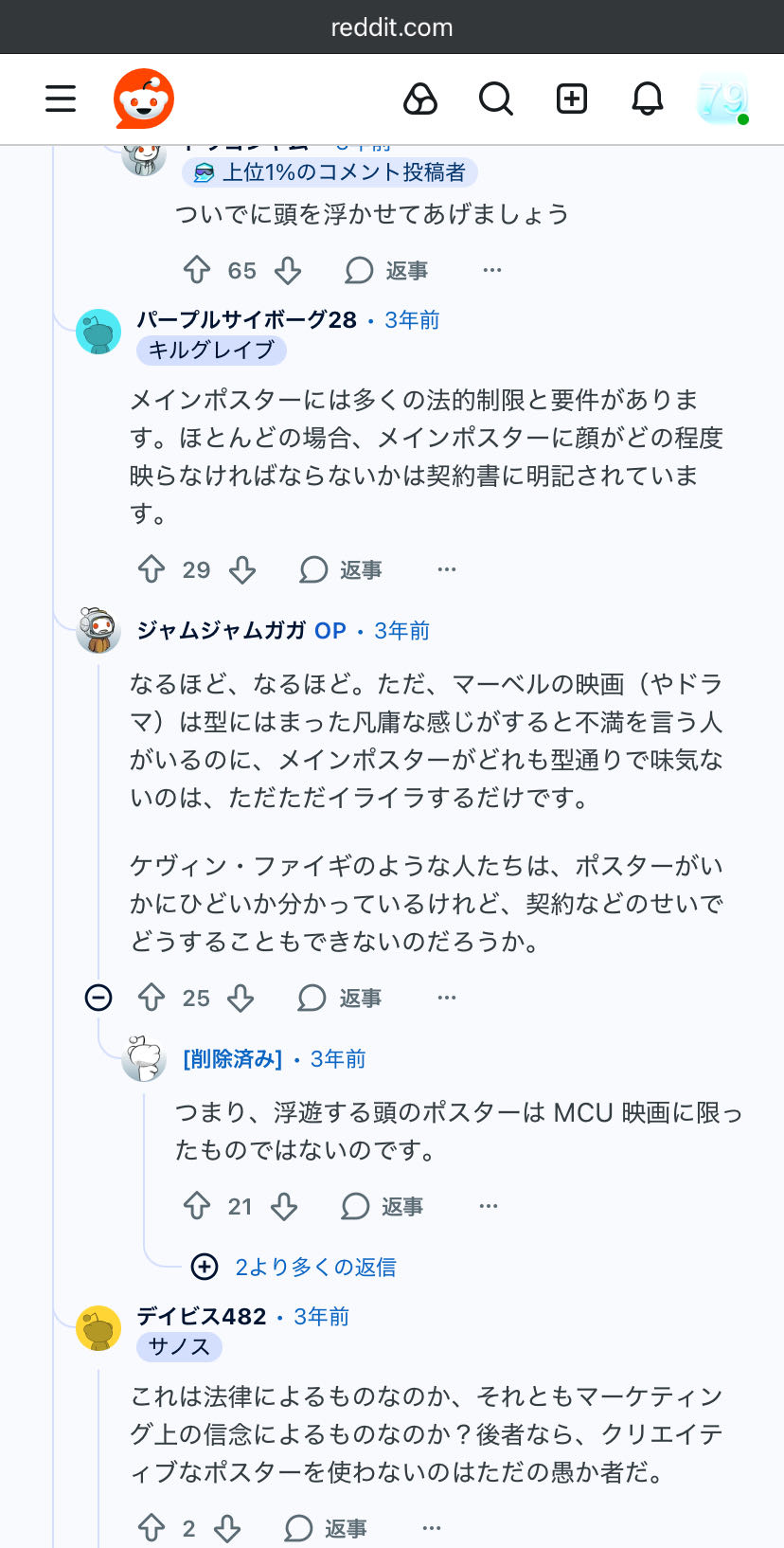Go to the Reddit home logo
Screen dimensions: 784x1548
144,99
